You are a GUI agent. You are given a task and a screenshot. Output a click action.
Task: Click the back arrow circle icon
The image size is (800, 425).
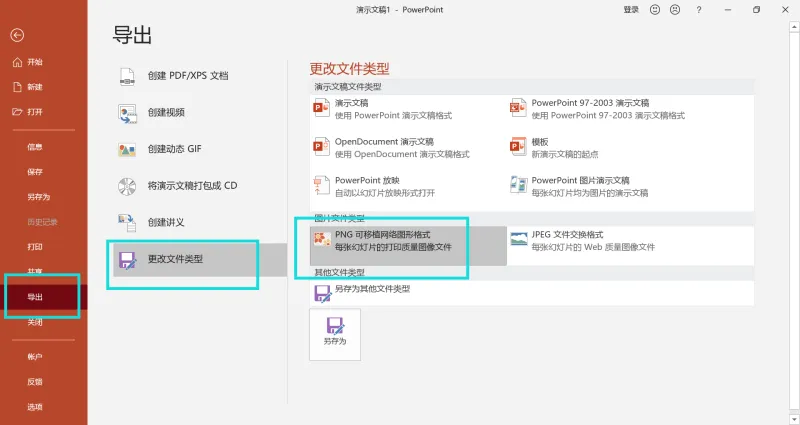click(17, 35)
